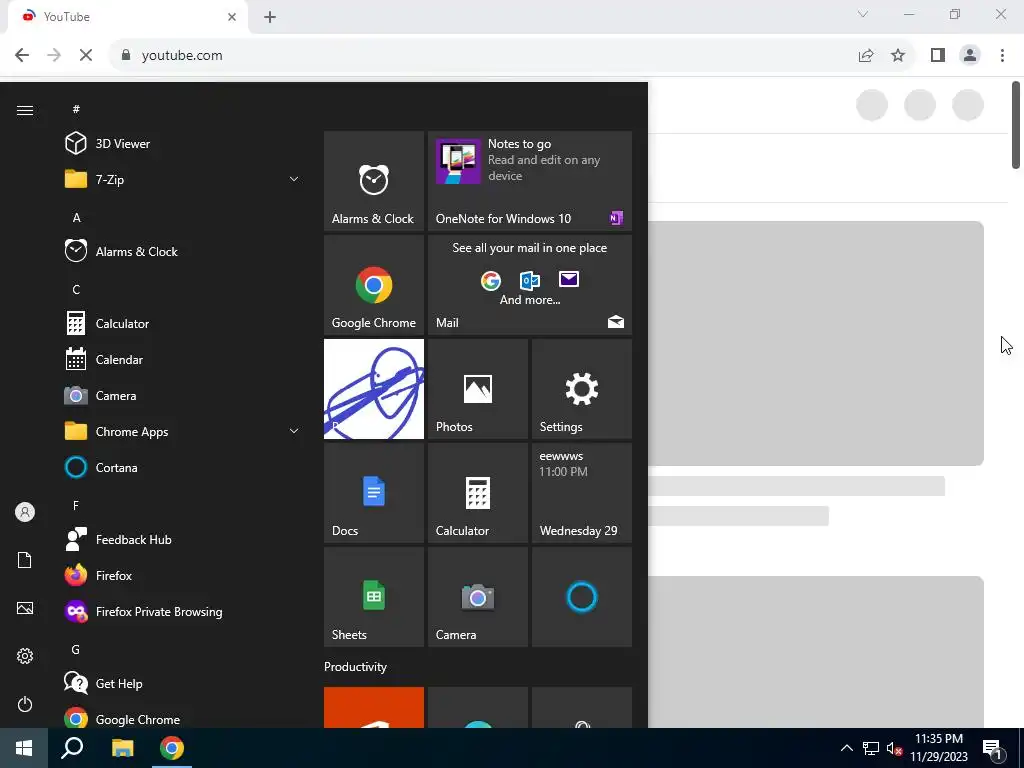The image size is (1024, 768).
Task: Click the Google Chrome tile
Action: [x=374, y=285]
